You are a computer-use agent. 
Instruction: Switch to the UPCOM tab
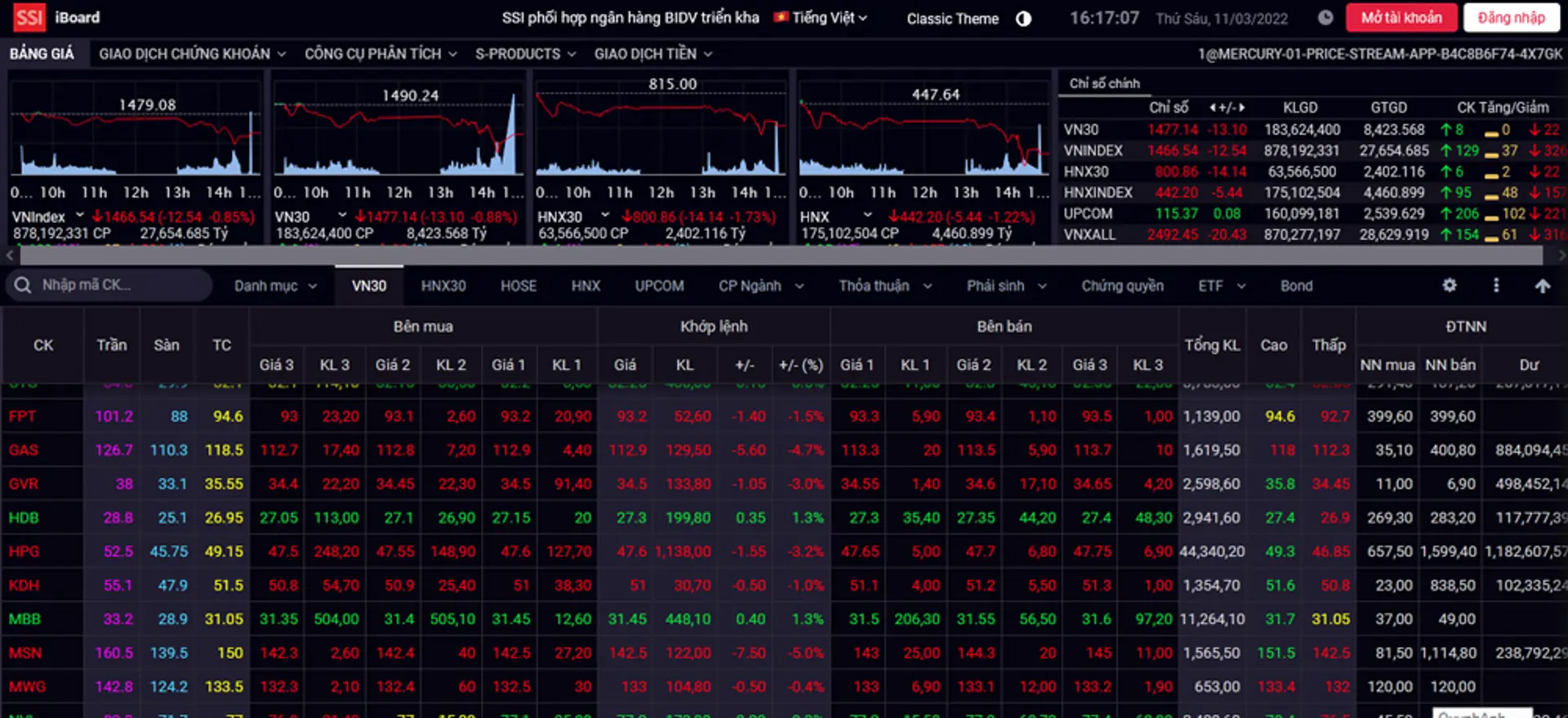(660, 286)
